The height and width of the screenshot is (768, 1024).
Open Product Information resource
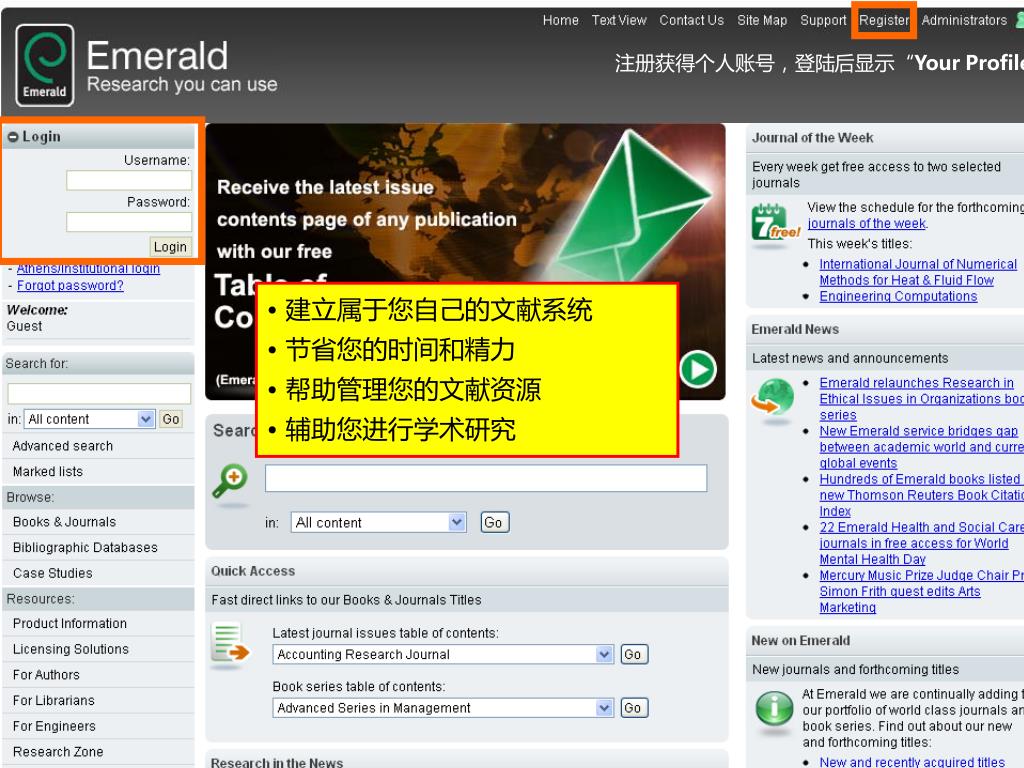(x=70, y=623)
